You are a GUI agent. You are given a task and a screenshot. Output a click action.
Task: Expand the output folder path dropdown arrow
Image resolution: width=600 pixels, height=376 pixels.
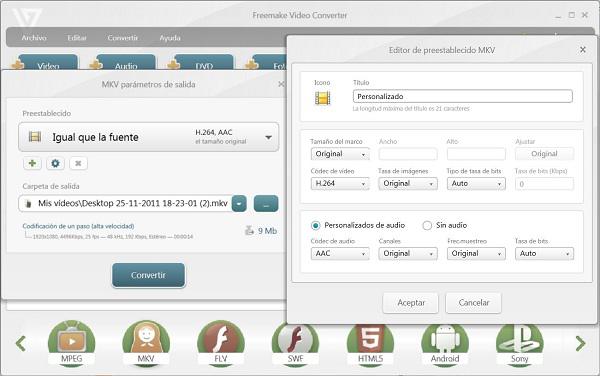239,203
